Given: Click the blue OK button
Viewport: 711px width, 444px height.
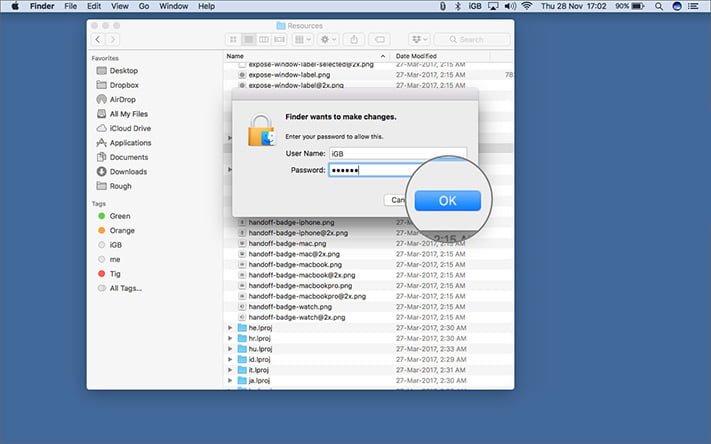Looking at the screenshot, I should coord(448,200).
